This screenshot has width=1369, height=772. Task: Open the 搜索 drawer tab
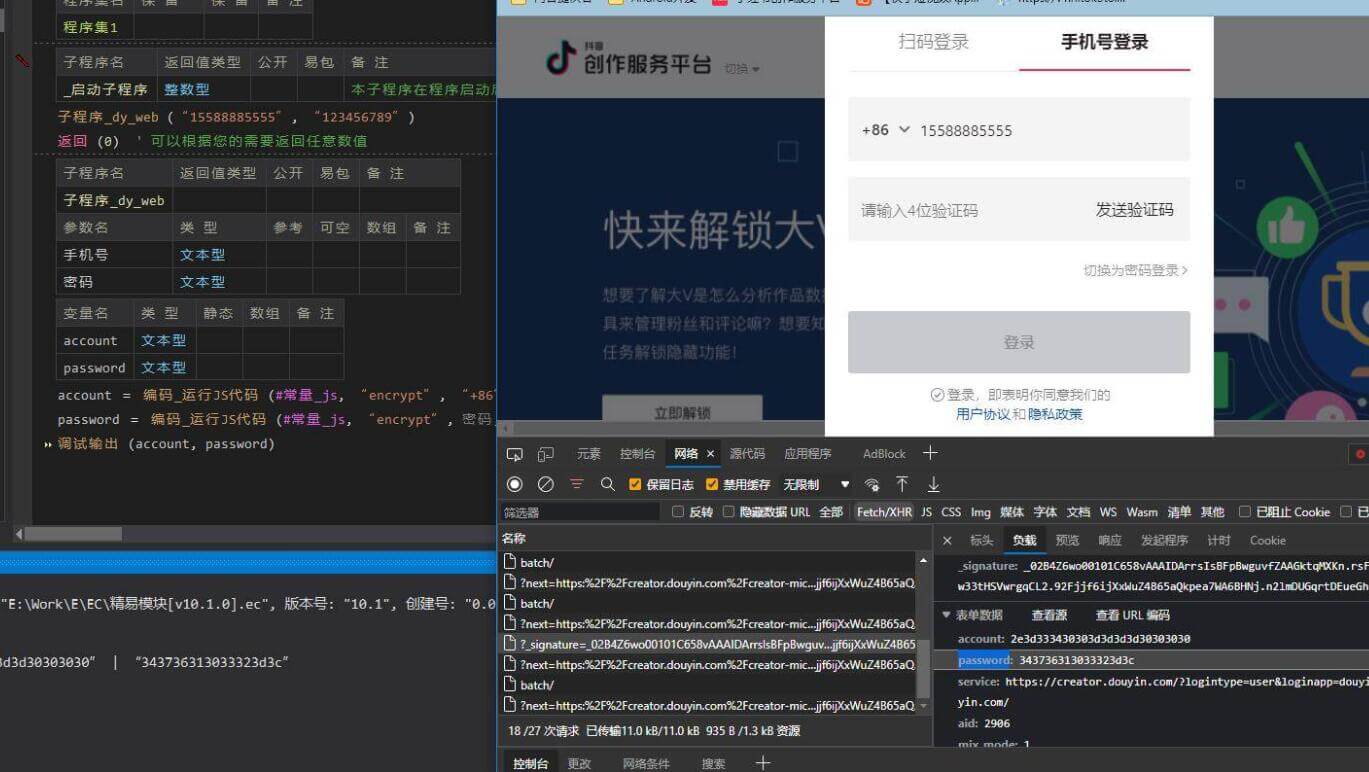click(713, 763)
